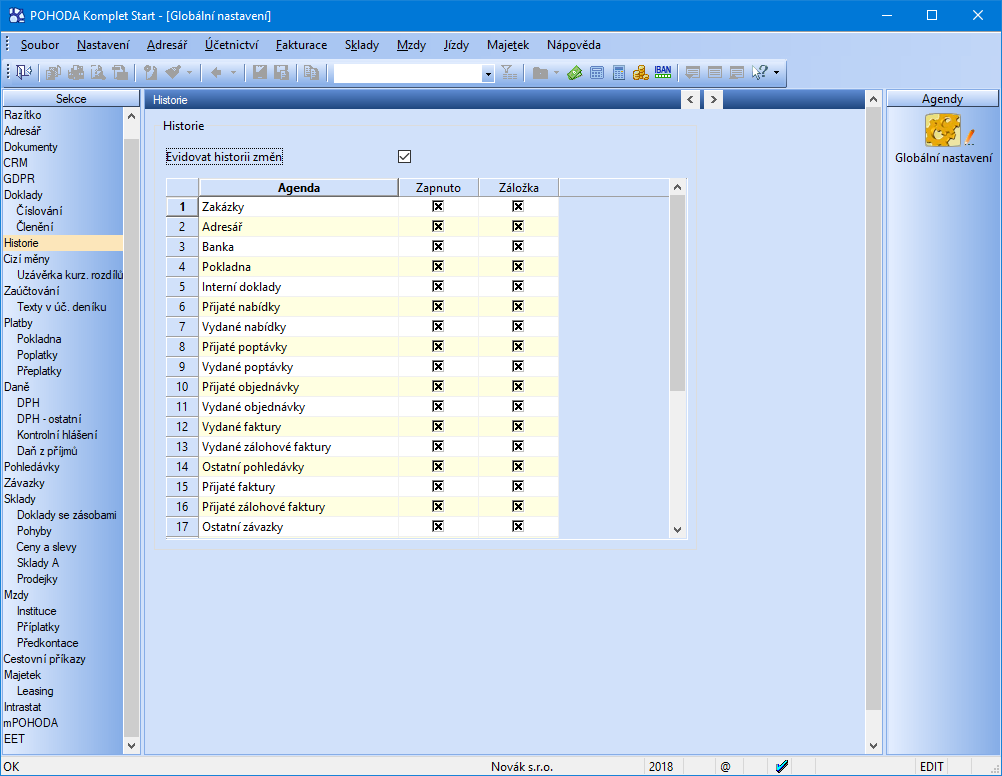This screenshot has width=1002, height=776.
Task: Toggle Evidovat historii změn checkbox
Action: click(405, 157)
